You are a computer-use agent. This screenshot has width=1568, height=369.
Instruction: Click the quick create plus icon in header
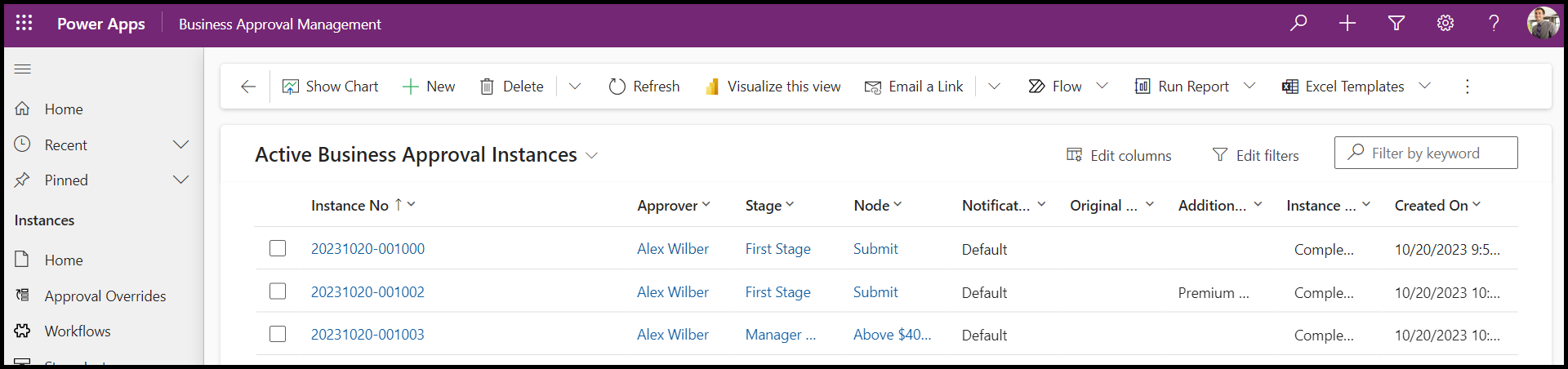pyautogui.click(x=1347, y=24)
